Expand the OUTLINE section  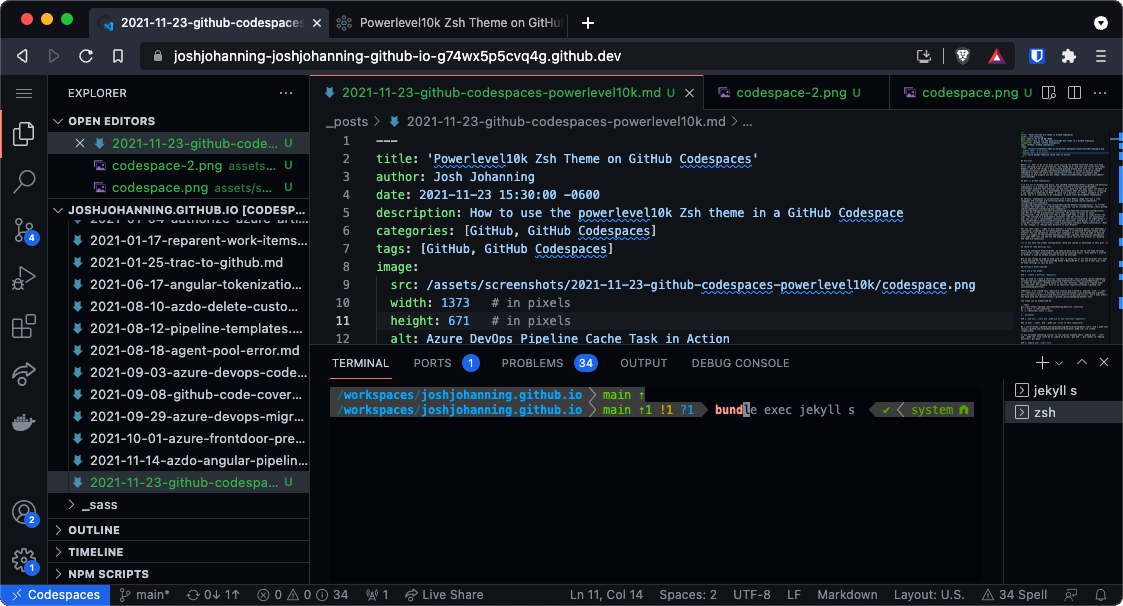pos(94,530)
